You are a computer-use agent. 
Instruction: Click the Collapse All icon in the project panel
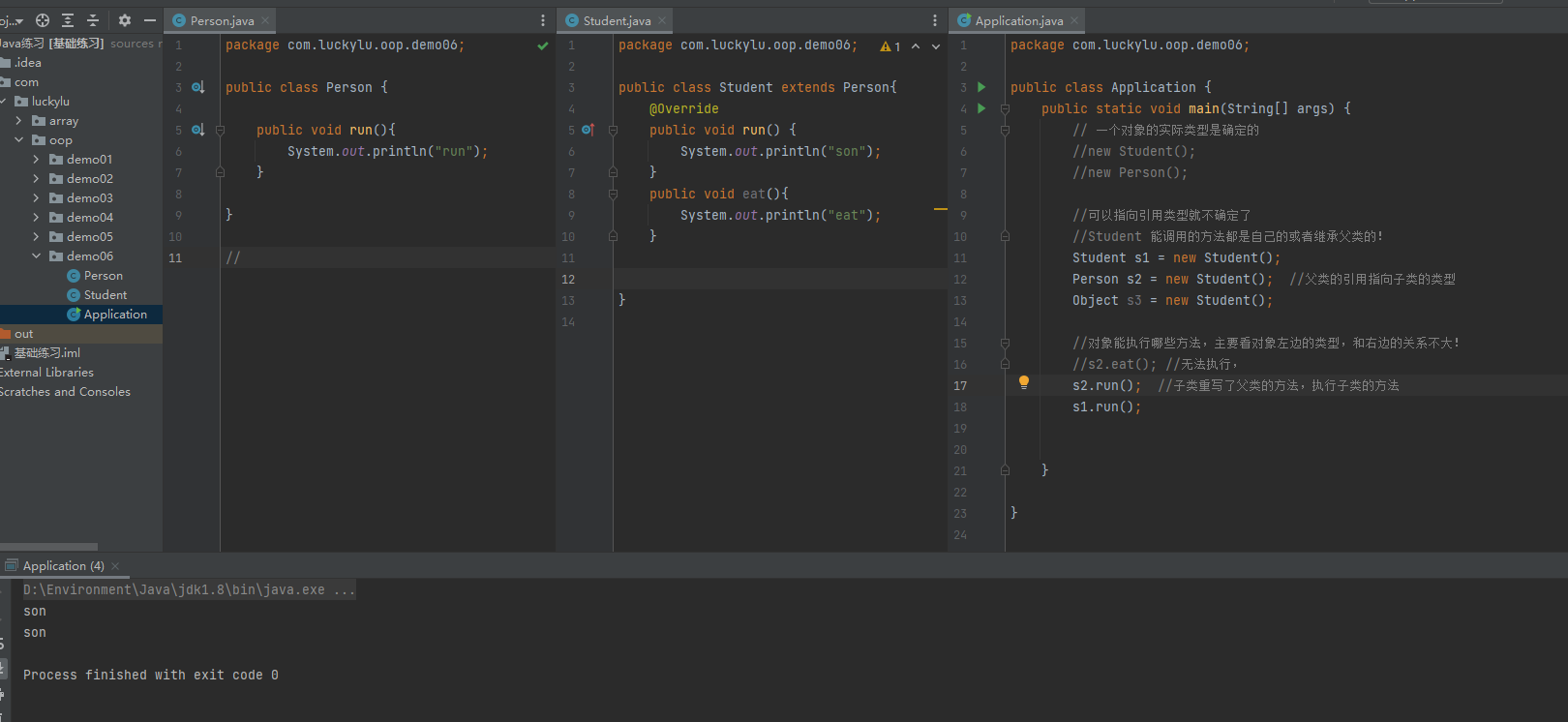point(93,20)
